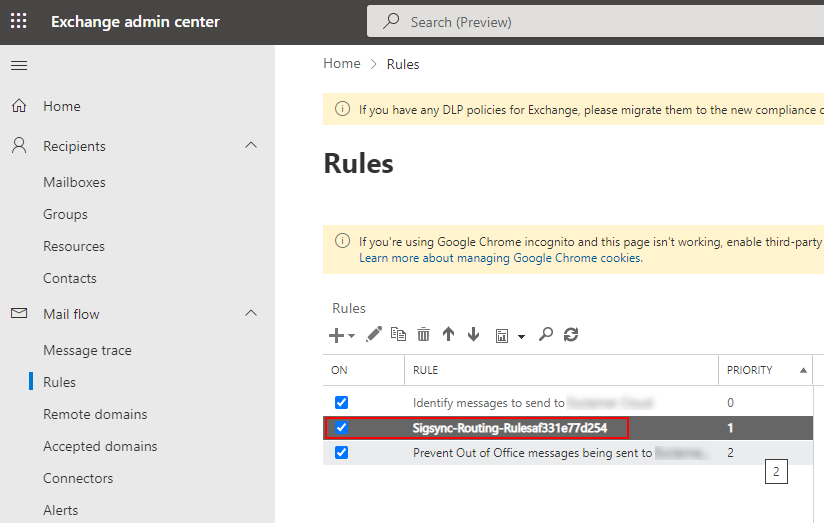824x523 pixels.
Task: Toggle the Sigsync-Routing-Rules checkbox
Action: 341,428
